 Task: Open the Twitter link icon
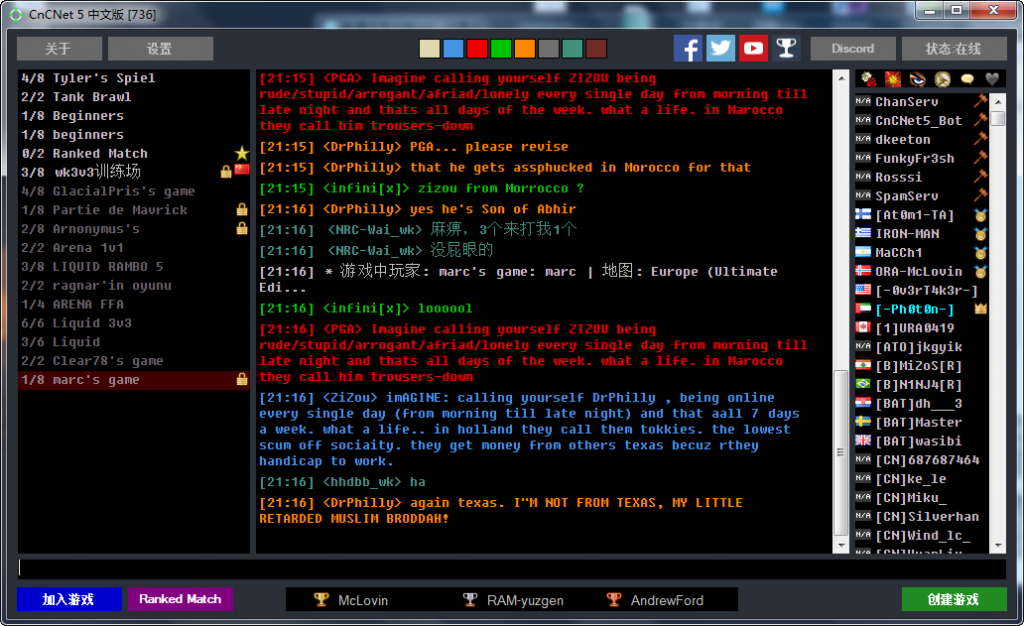click(721, 48)
